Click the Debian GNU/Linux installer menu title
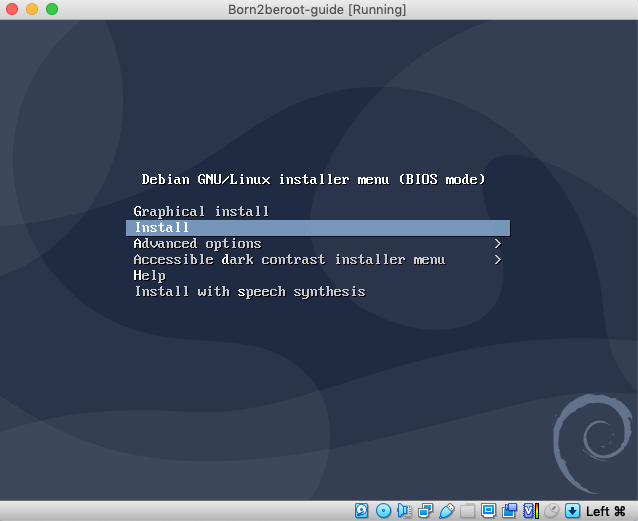Image resolution: width=638 pixels, height=521 pixels. pyautogui.click(x=313, y=179)
